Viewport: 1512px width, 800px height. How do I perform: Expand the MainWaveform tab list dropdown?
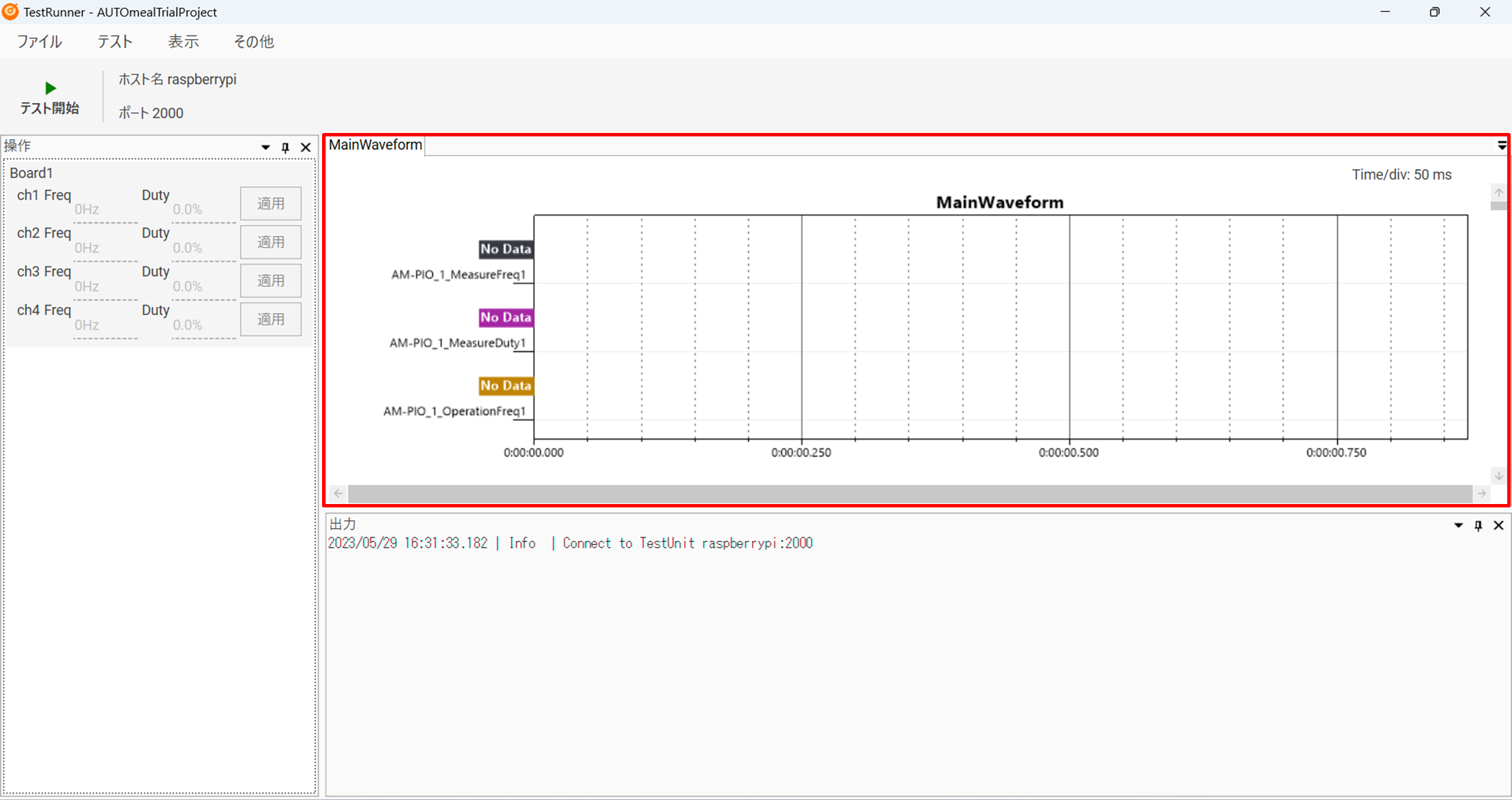(x=1501, y=145)
